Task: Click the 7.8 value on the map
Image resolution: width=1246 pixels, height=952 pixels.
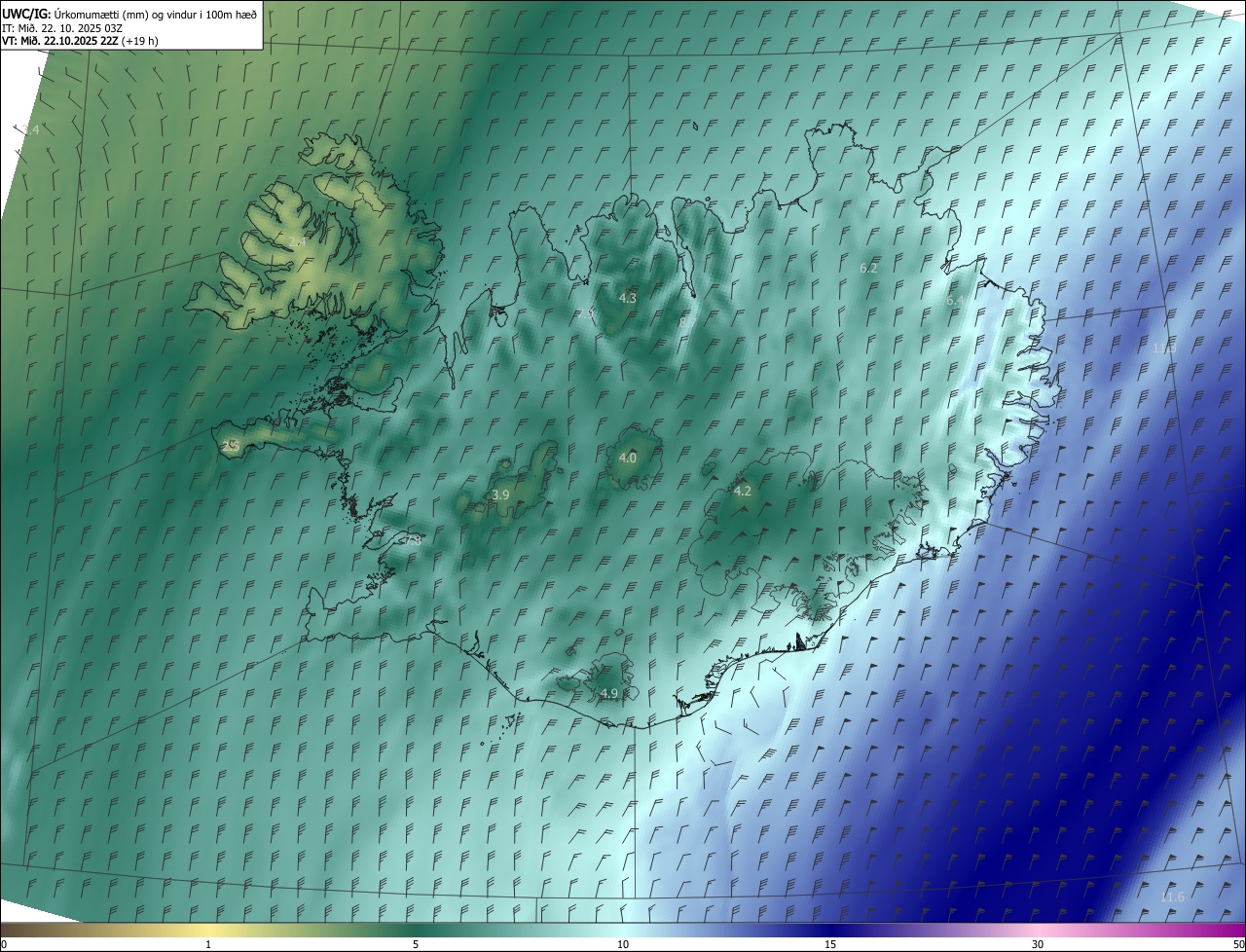Action: point(413,540)
